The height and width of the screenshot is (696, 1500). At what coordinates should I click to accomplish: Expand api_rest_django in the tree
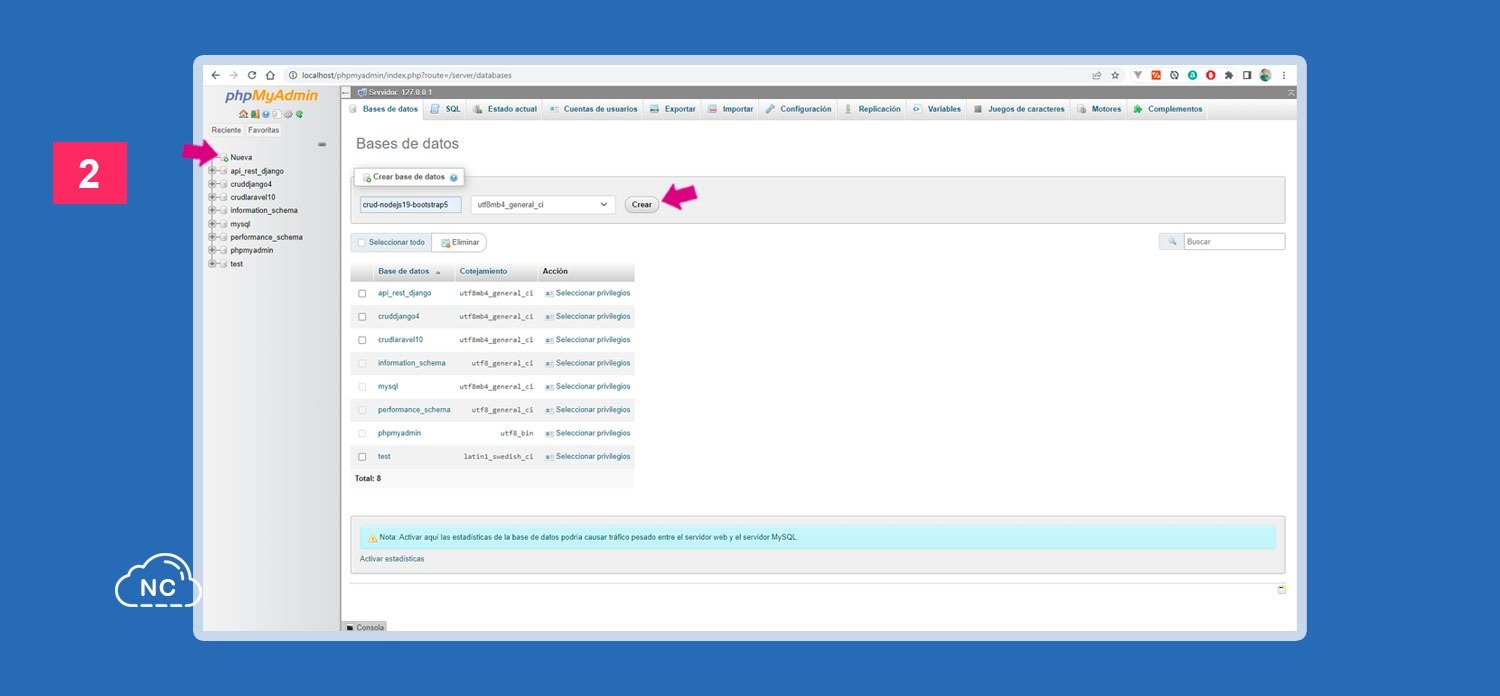212,171
